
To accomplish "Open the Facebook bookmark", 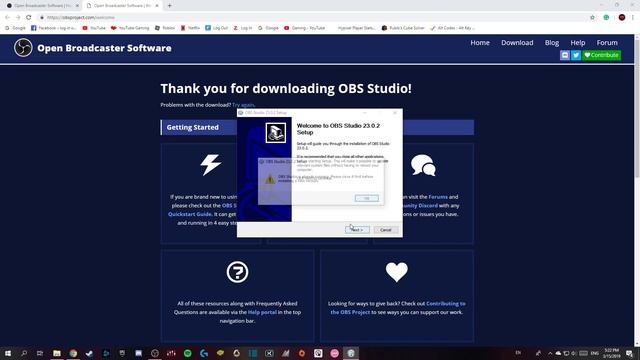I will (x=53, y=28).
